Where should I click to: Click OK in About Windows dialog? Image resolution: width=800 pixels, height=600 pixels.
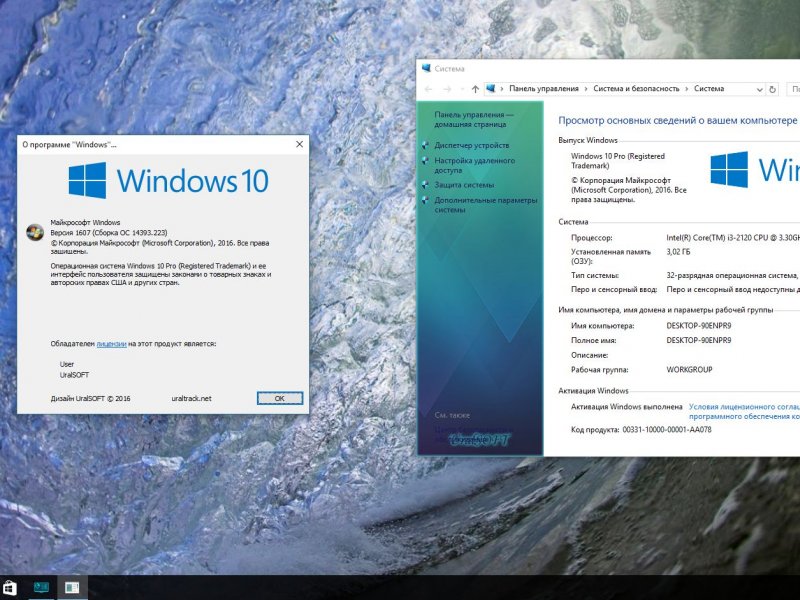280,398
